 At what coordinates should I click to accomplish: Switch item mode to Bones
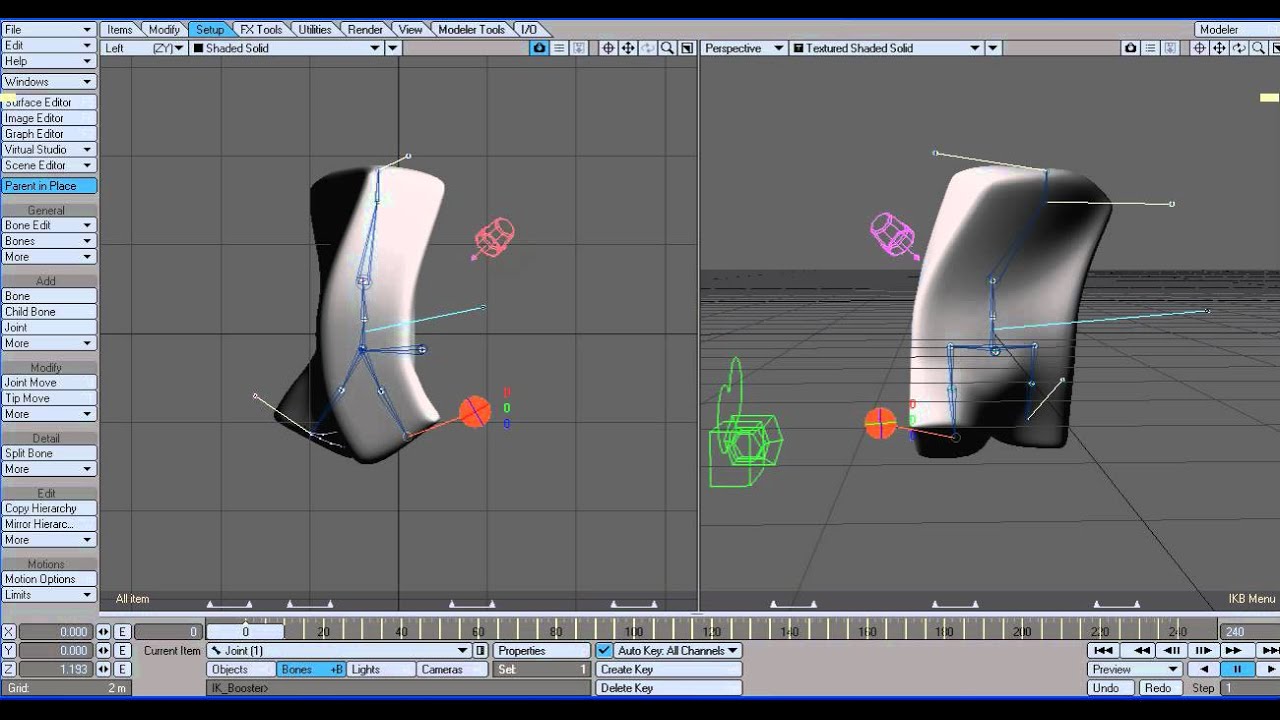312,669
